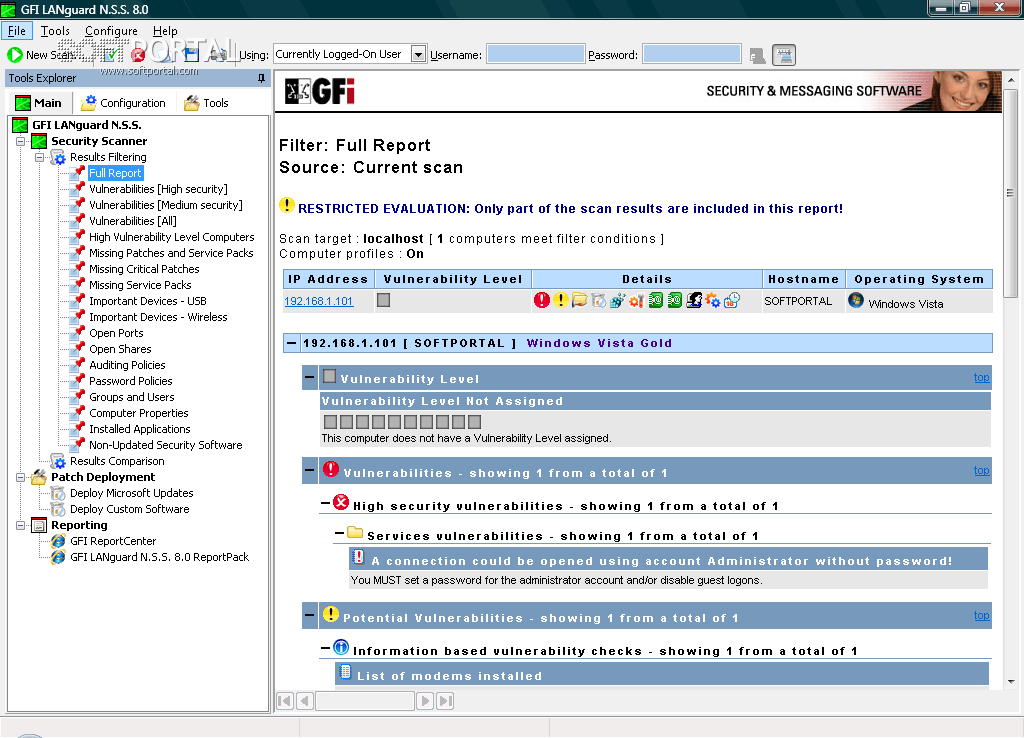Switch to the Main tab
The width and height of the screenshot is (1024, 738).
tap(39, 103)
